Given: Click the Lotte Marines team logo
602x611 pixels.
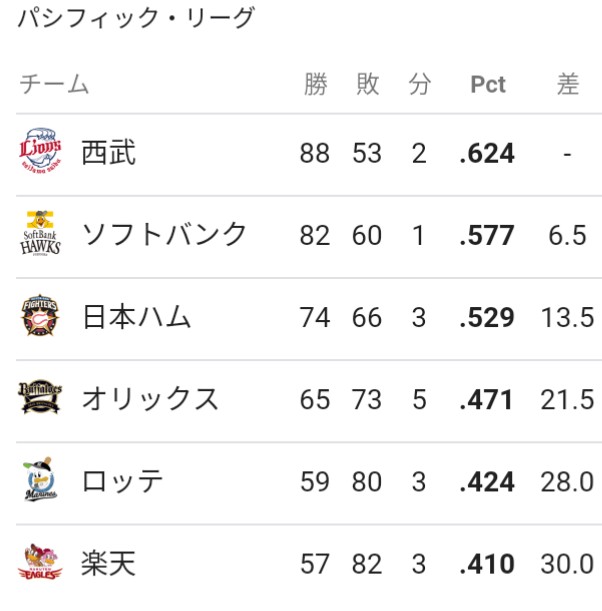Looking at the screenshot, I should (x=40, y=479).
